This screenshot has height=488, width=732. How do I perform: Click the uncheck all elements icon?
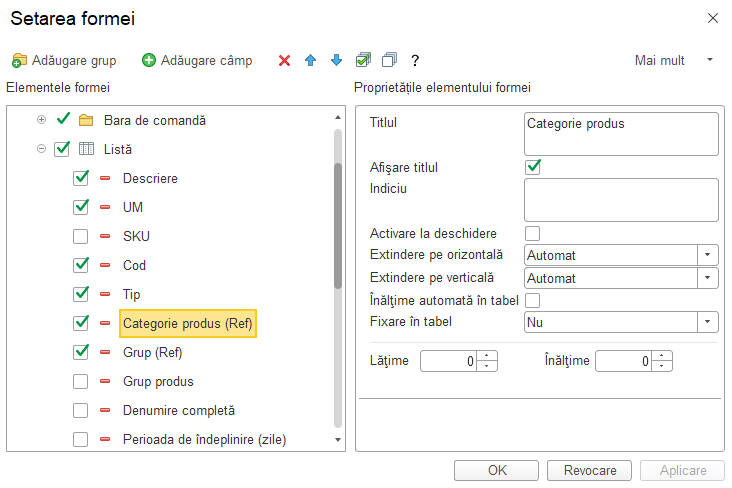tap(389, 60)
